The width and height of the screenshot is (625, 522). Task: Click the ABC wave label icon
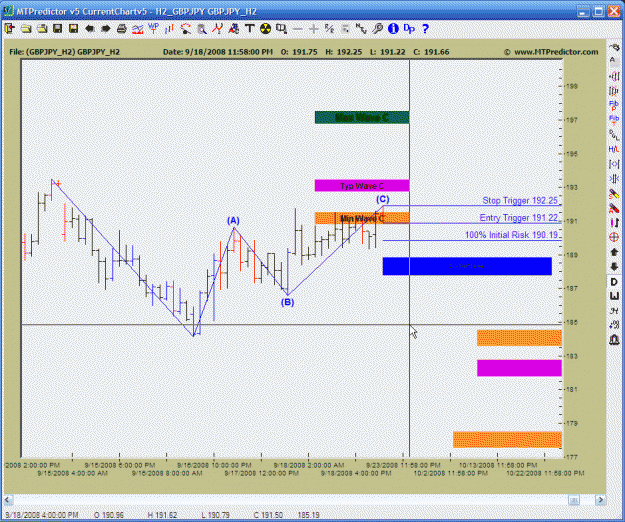[x=234, y=29]
